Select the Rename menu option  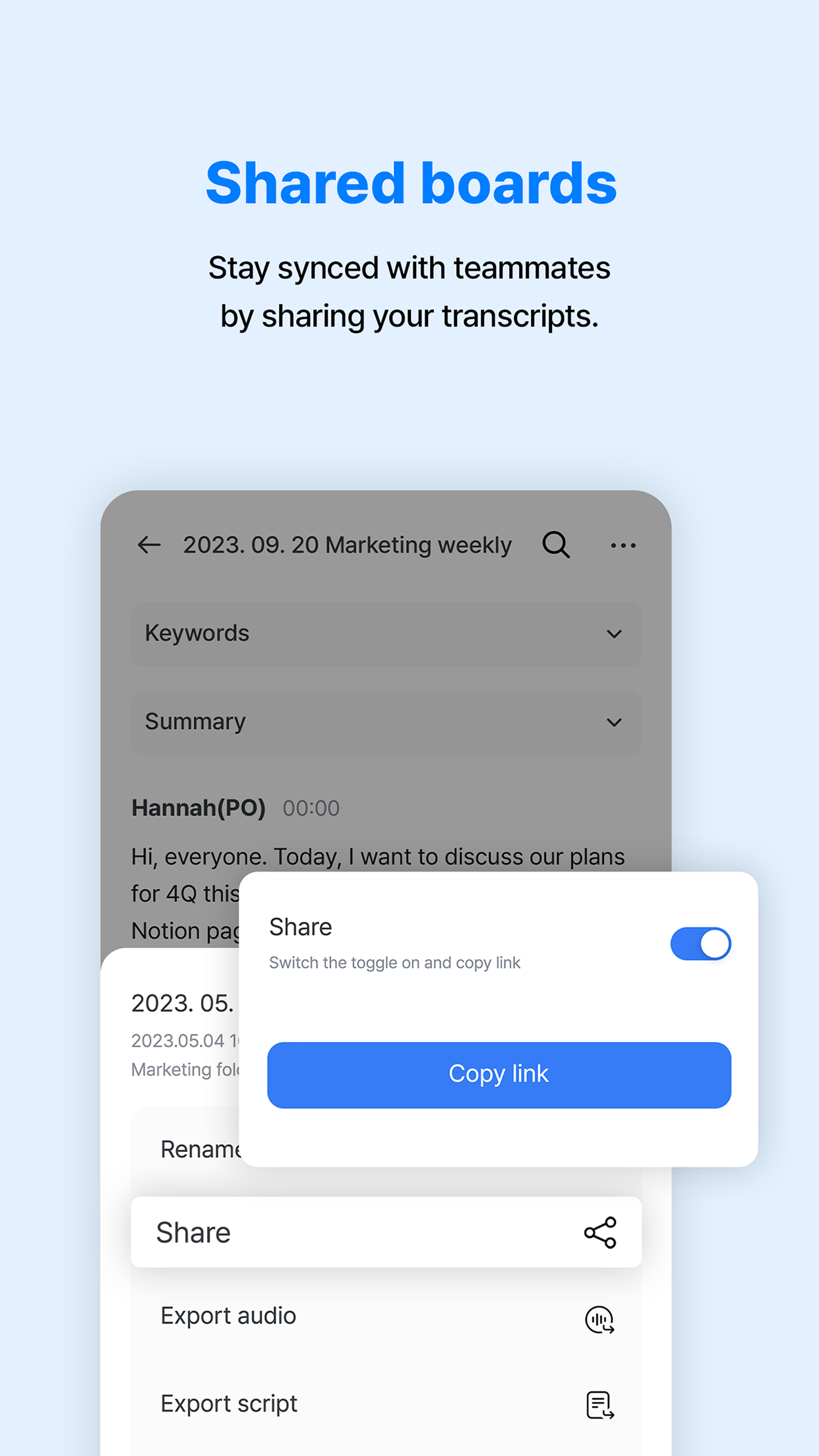pos(200,1149)
